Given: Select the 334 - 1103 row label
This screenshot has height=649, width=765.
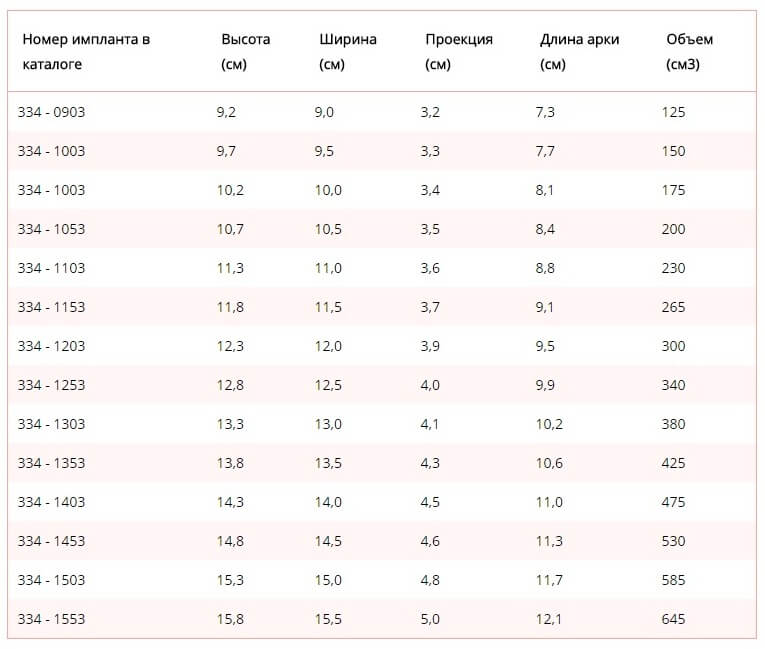Looking at the screenshot, I should [x=51, y=268].
